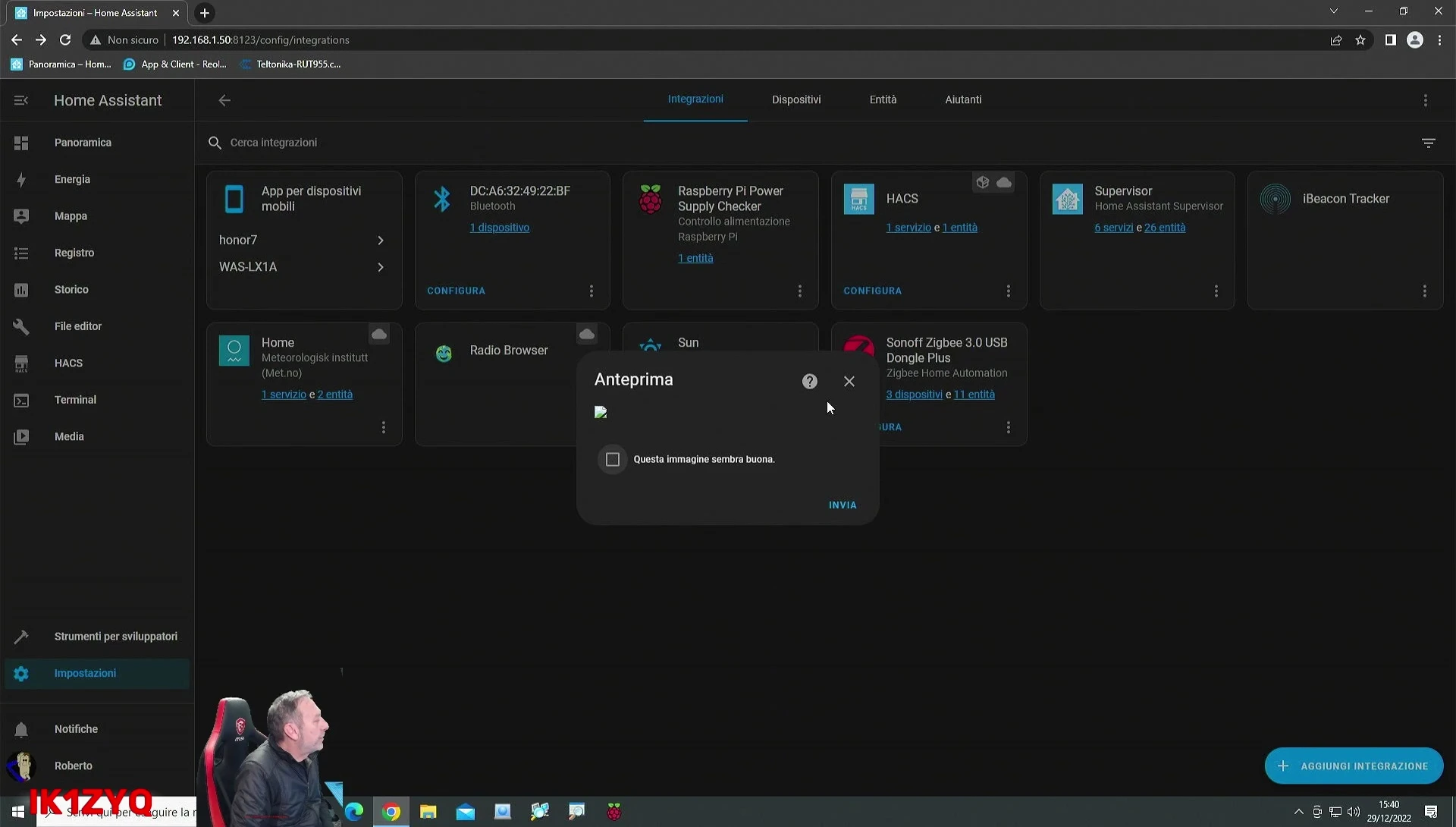Open Mappa in the sidebar
This screenshot has height=827, width=1456.
click(97, 216)
